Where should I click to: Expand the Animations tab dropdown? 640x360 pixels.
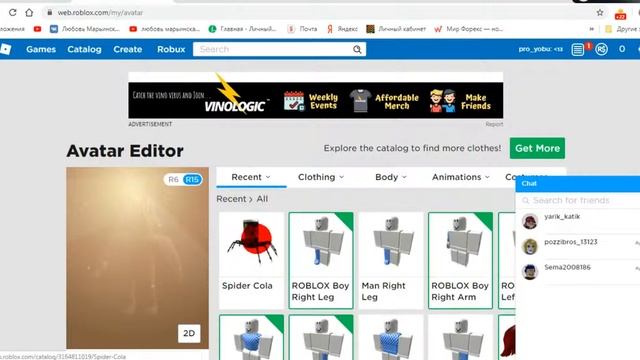(x=460, y=177)
